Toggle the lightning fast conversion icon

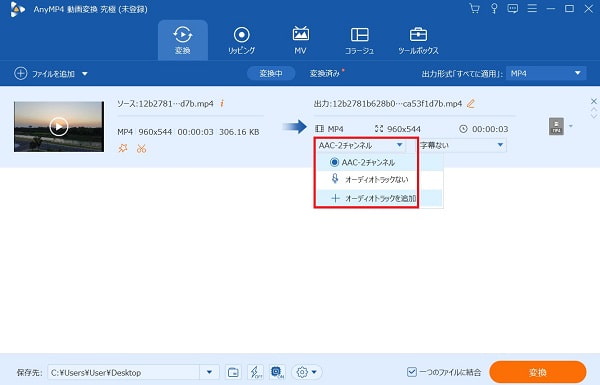point(255,372)
